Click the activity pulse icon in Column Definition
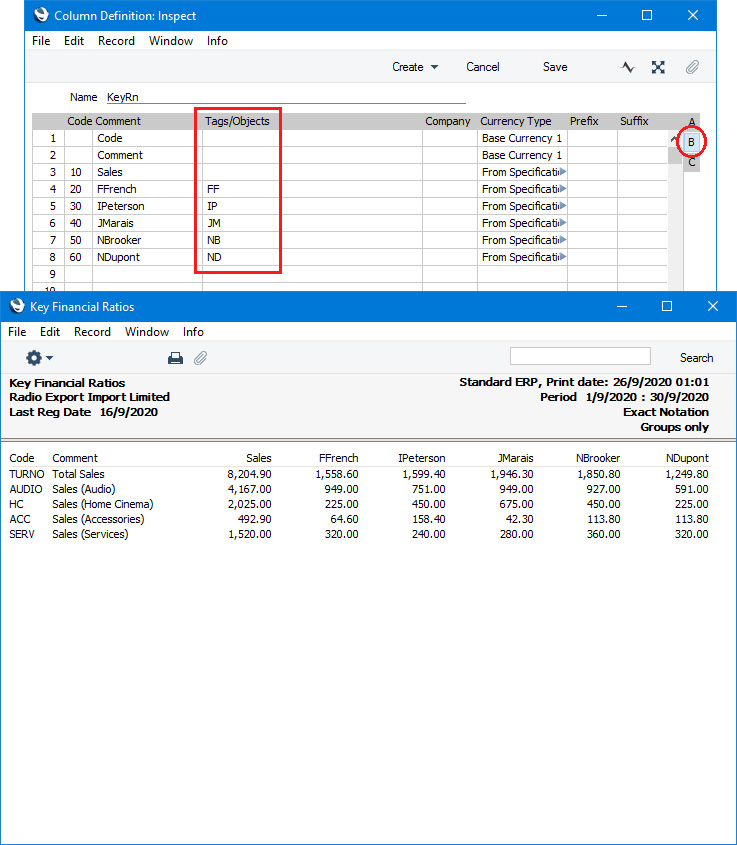The width and height of the screenshot is (737, 845). click(628, 67)
